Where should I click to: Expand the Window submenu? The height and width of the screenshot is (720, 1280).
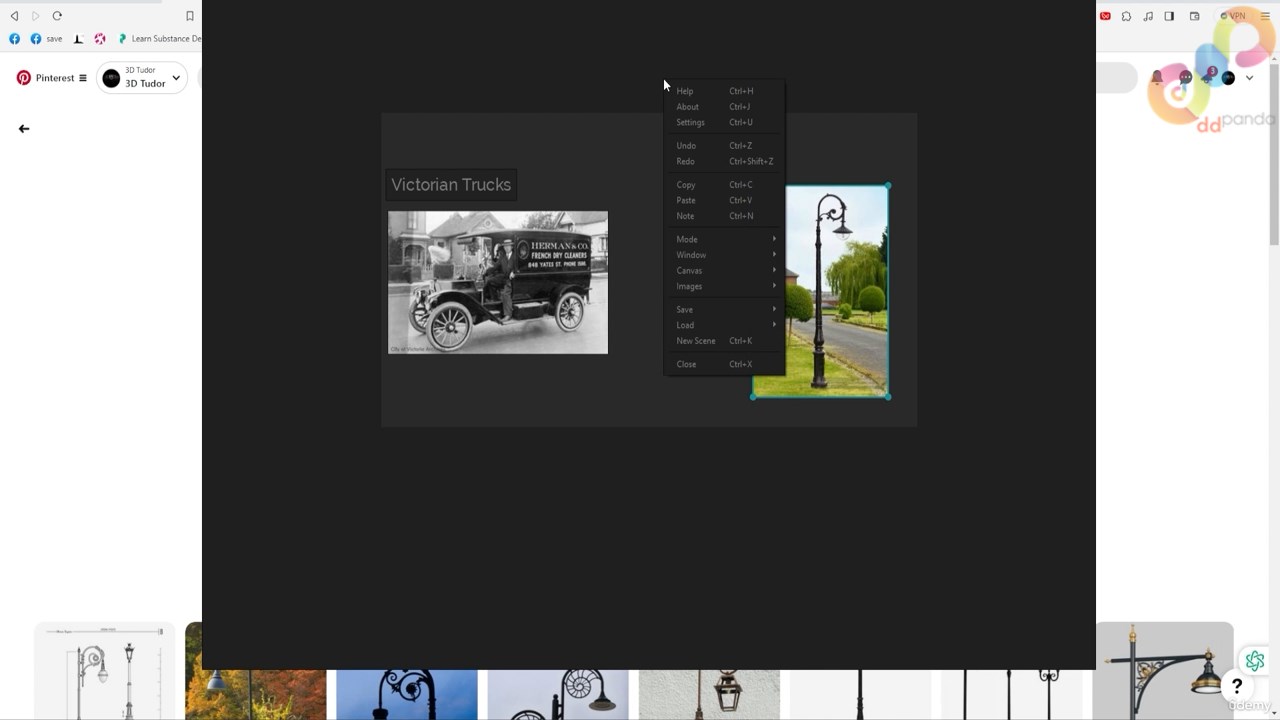click(x=725, y=255)
